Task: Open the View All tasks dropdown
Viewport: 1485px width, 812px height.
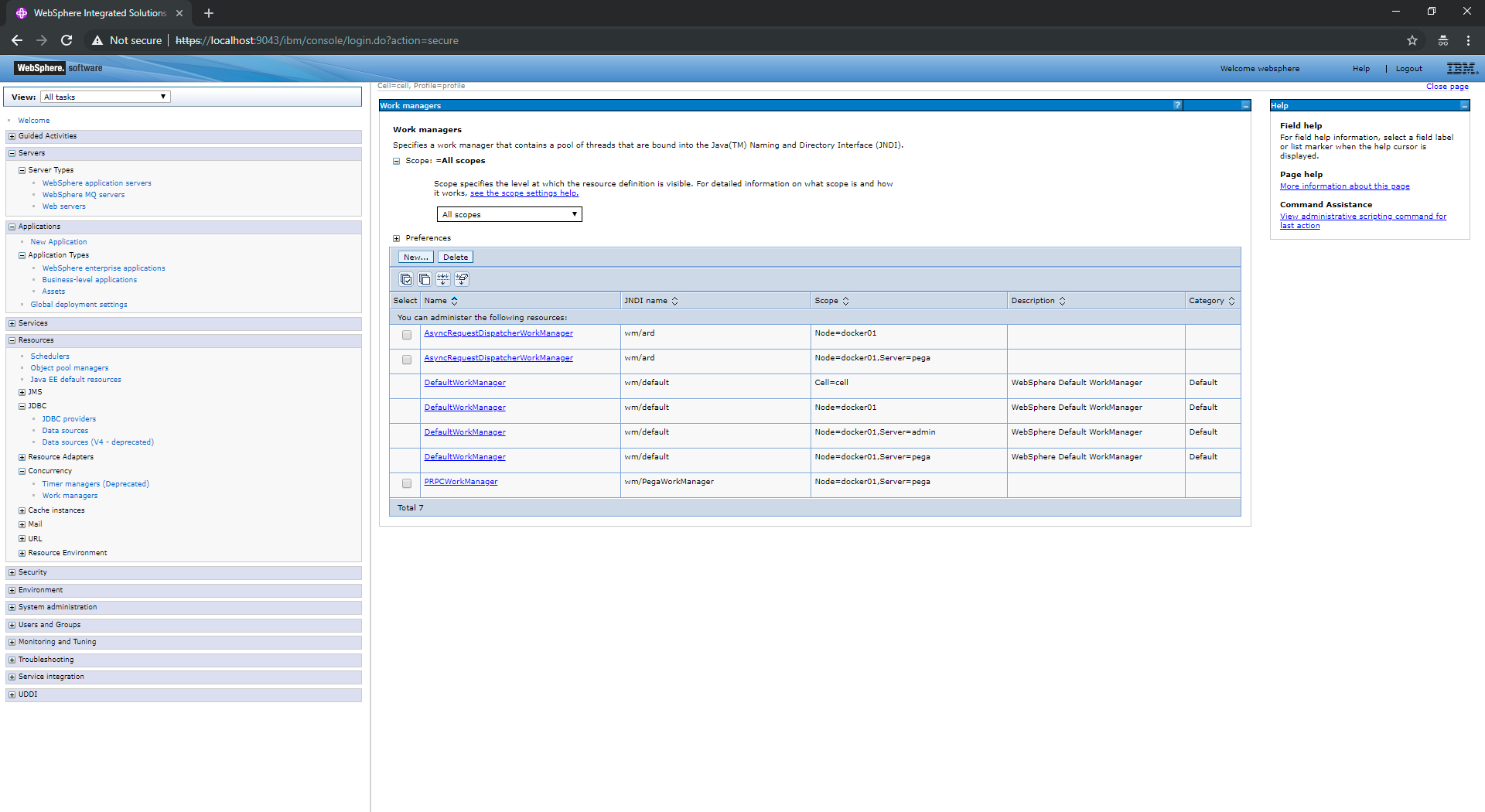Action: 105,97
